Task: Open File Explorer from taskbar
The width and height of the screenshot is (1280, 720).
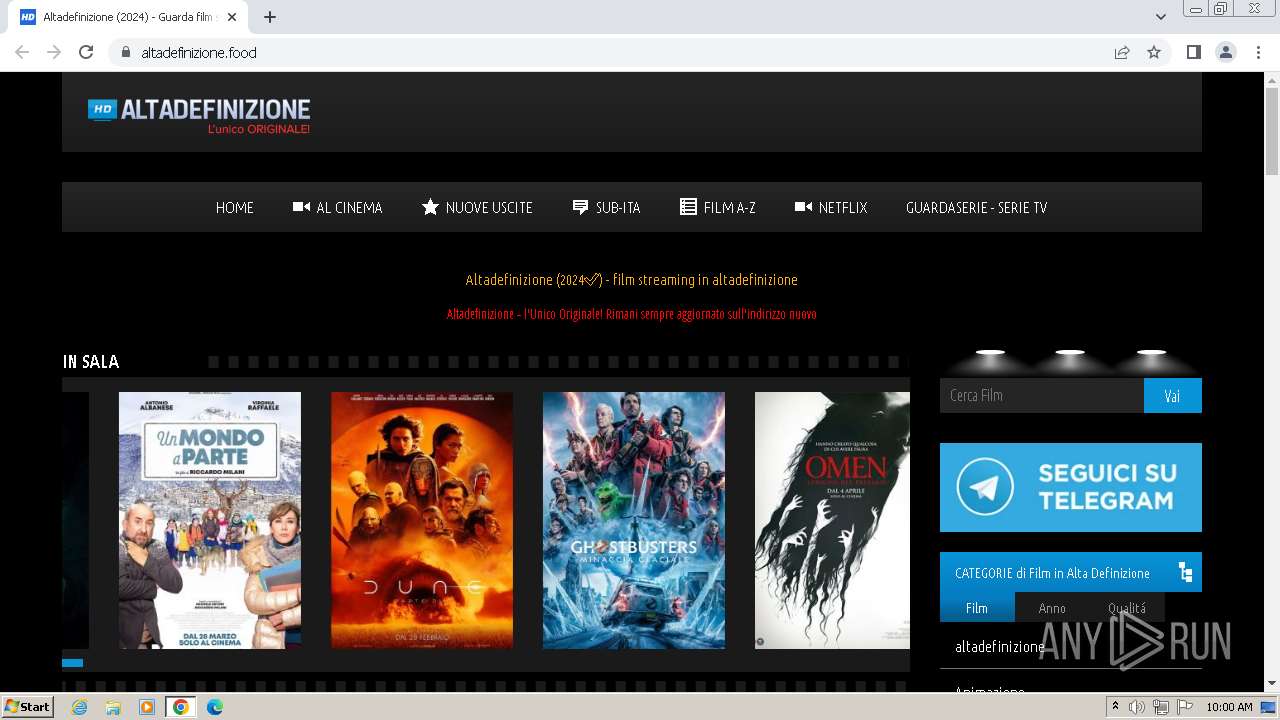Action: coord(113,707)
